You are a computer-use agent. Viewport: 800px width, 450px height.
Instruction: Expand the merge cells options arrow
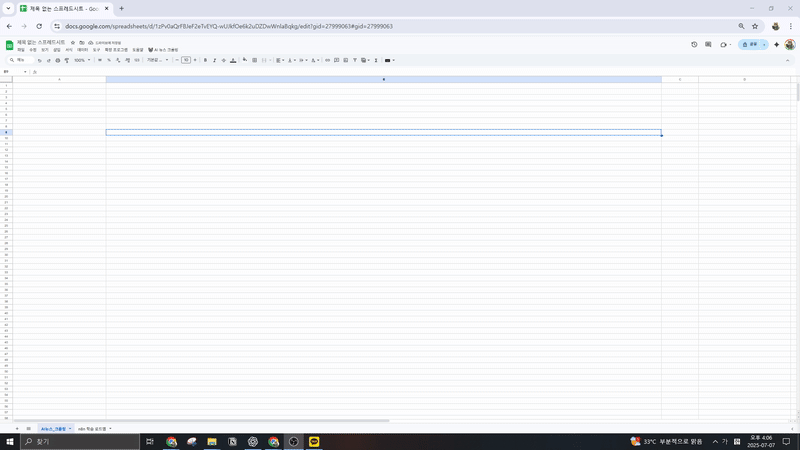coord(270,60)
